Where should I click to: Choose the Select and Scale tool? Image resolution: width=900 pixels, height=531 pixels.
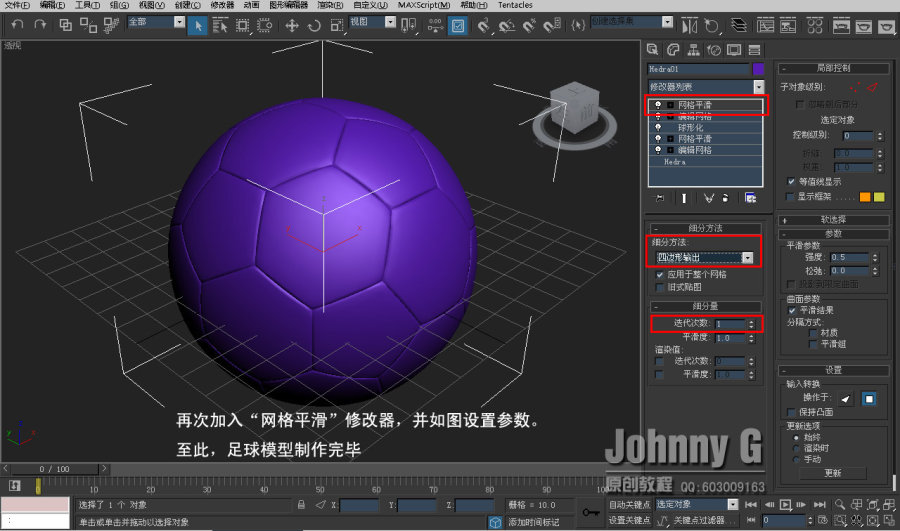pos(336,25)
